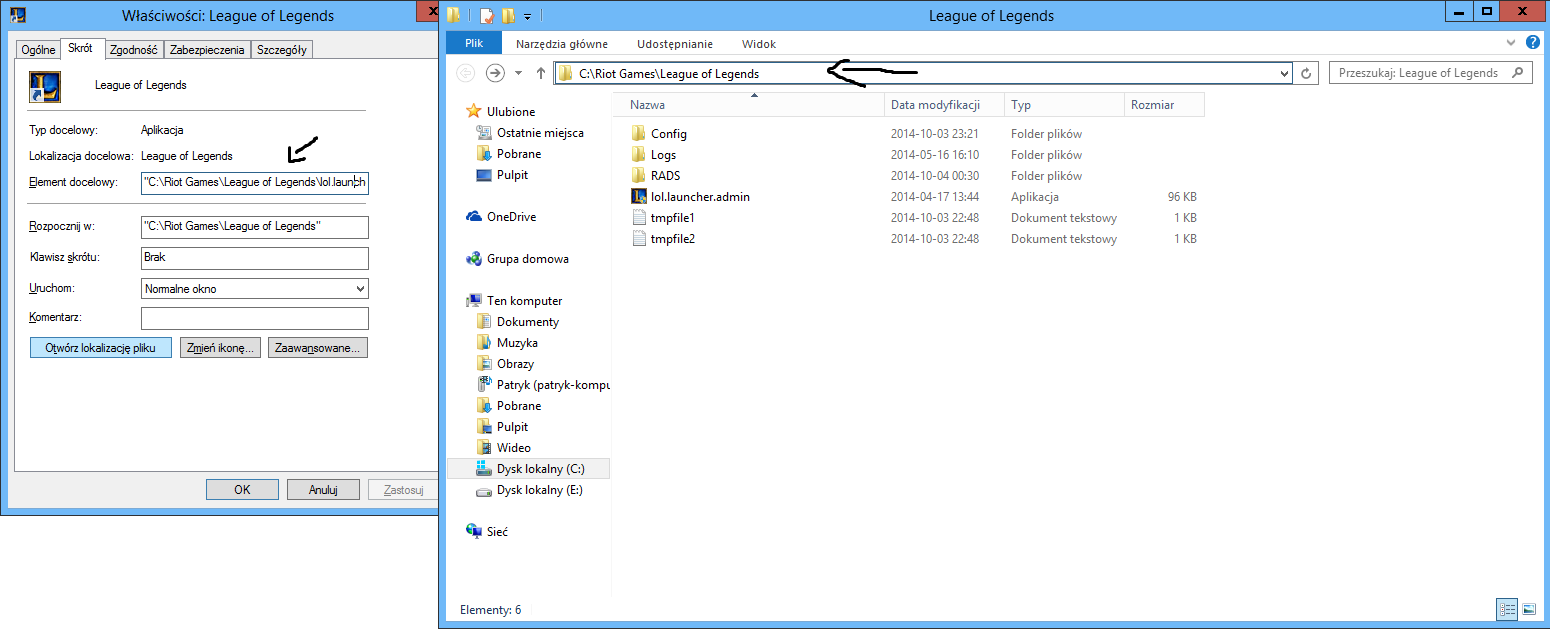Go forward with Explorer forward arrow

[x=495, y=73]
